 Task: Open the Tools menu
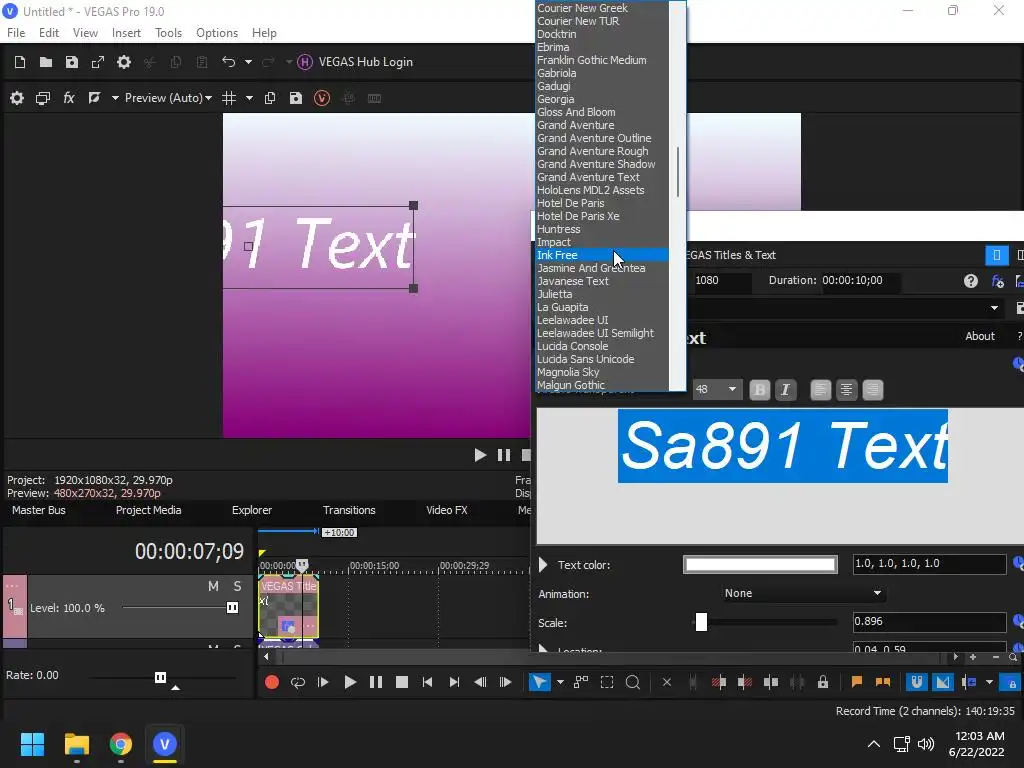pos(168,33)
